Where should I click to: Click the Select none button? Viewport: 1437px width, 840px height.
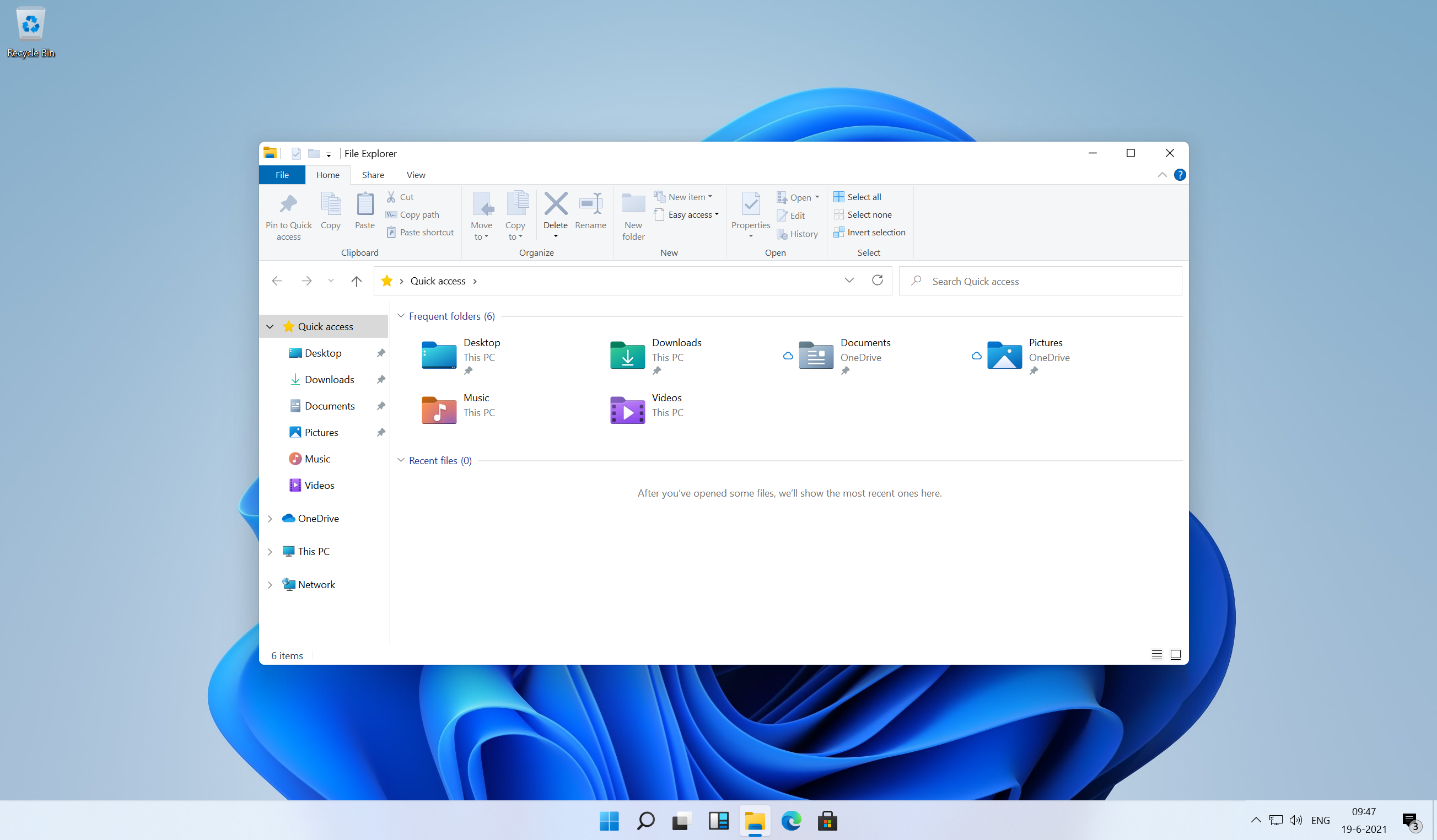[x=866, y=214]
